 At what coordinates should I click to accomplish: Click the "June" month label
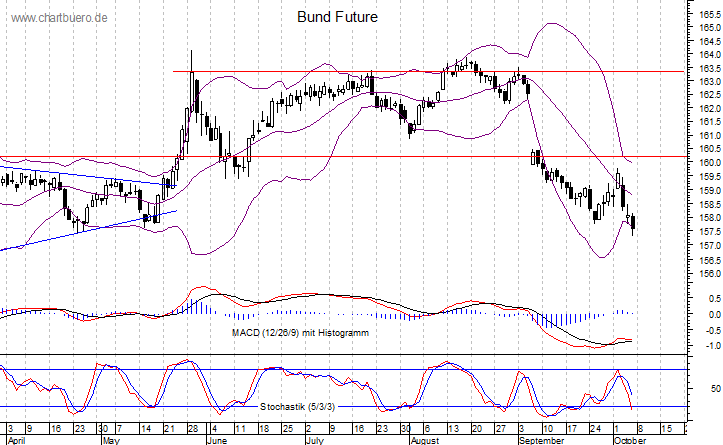coord(217,440)
